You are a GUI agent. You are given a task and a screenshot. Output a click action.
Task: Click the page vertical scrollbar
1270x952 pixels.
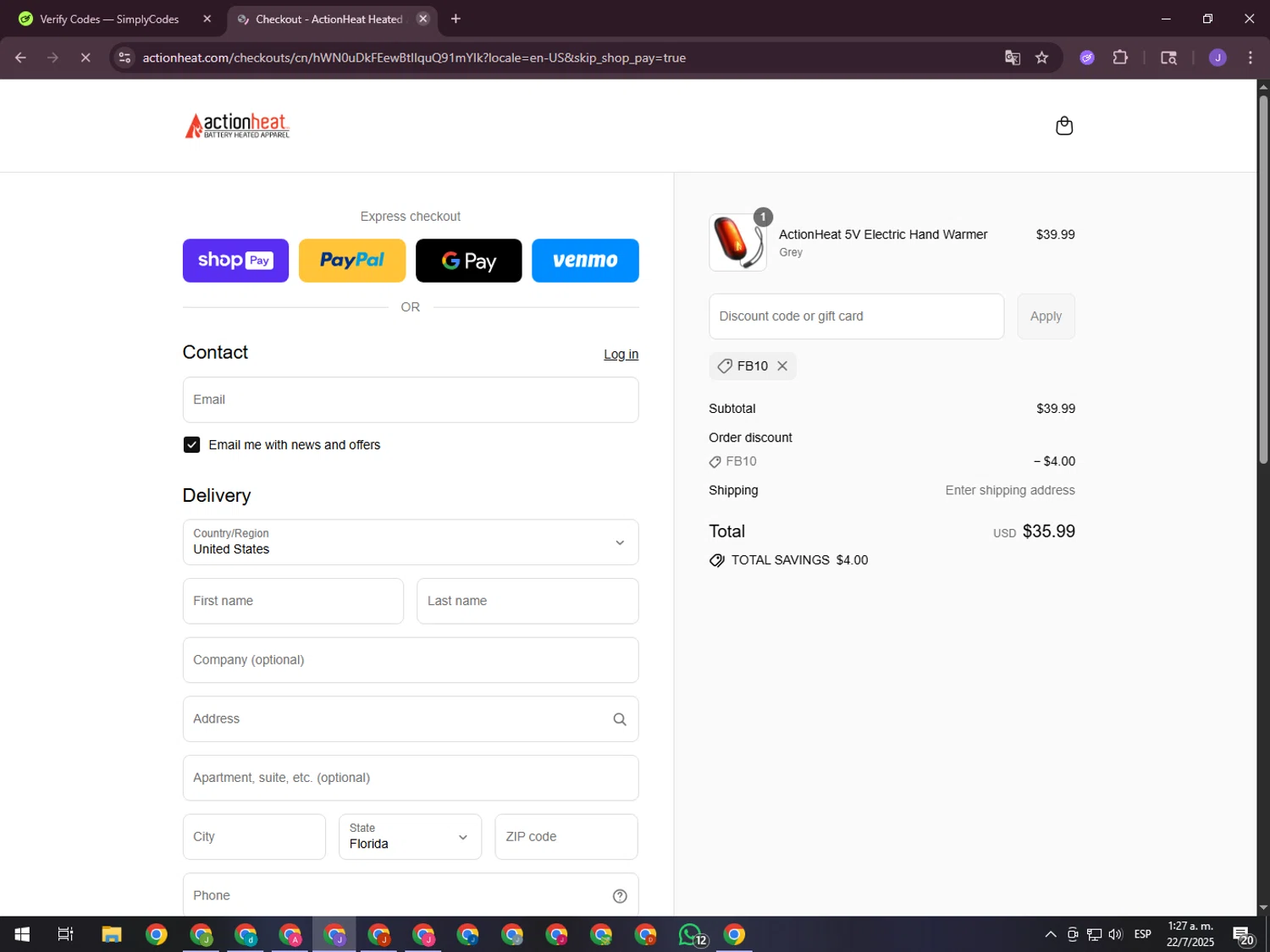pyautogui.click(x=1263, y=279)
